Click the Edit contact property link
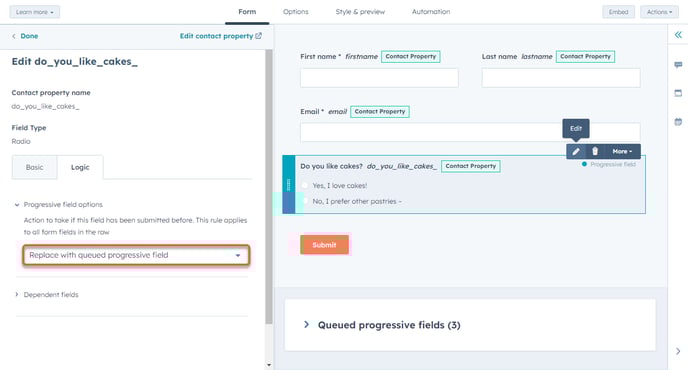Image resolution: width=688 pixels, height=370 pixels. [221, 36]
